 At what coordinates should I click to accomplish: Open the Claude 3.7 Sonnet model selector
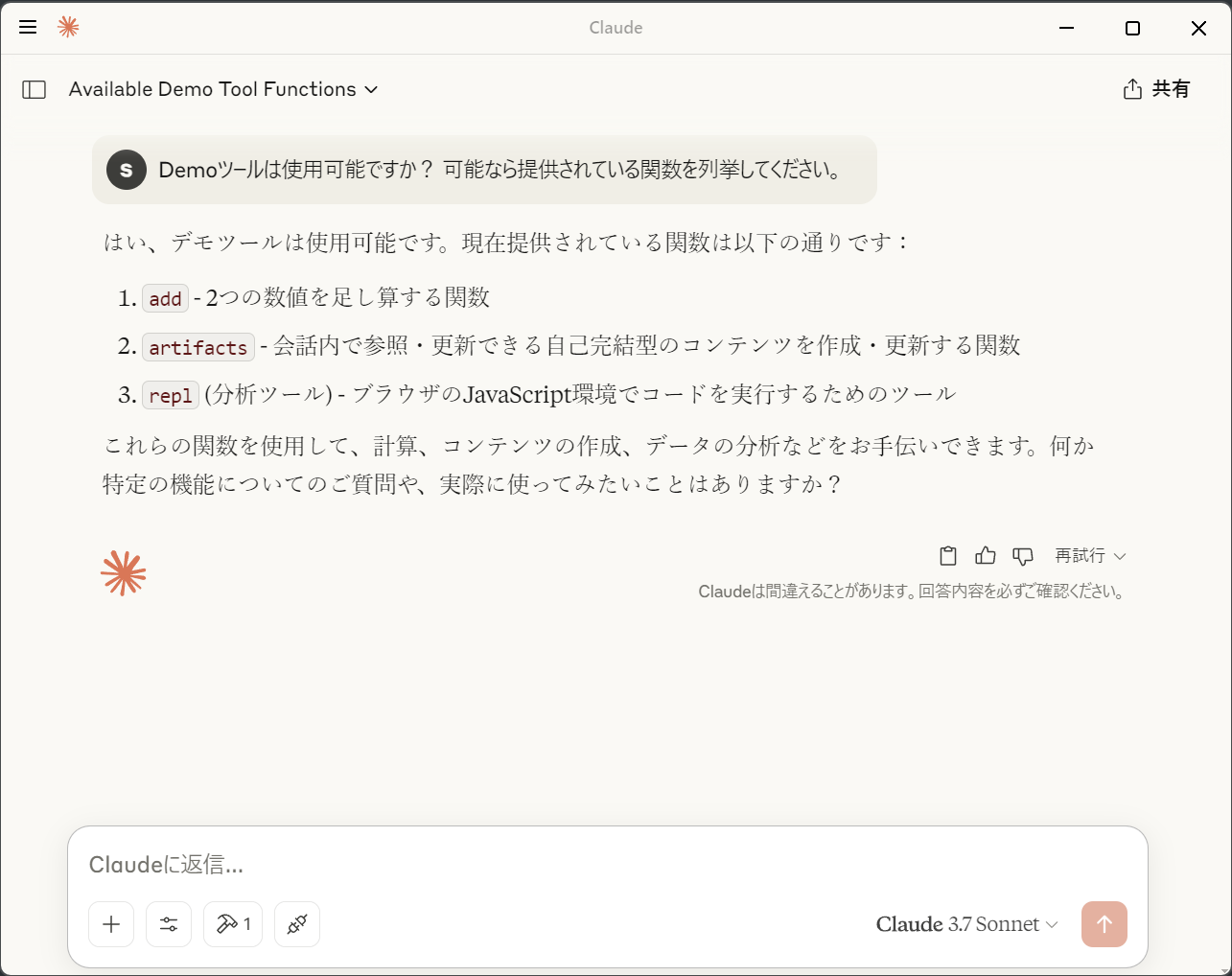click(966, 924)
